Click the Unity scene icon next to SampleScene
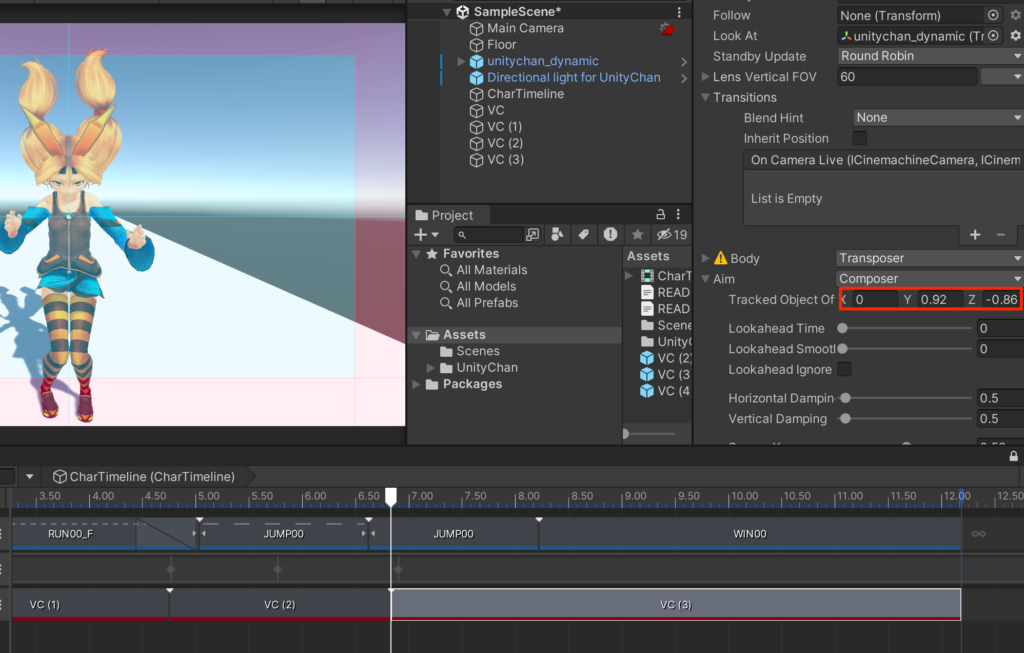 point(462,12)
